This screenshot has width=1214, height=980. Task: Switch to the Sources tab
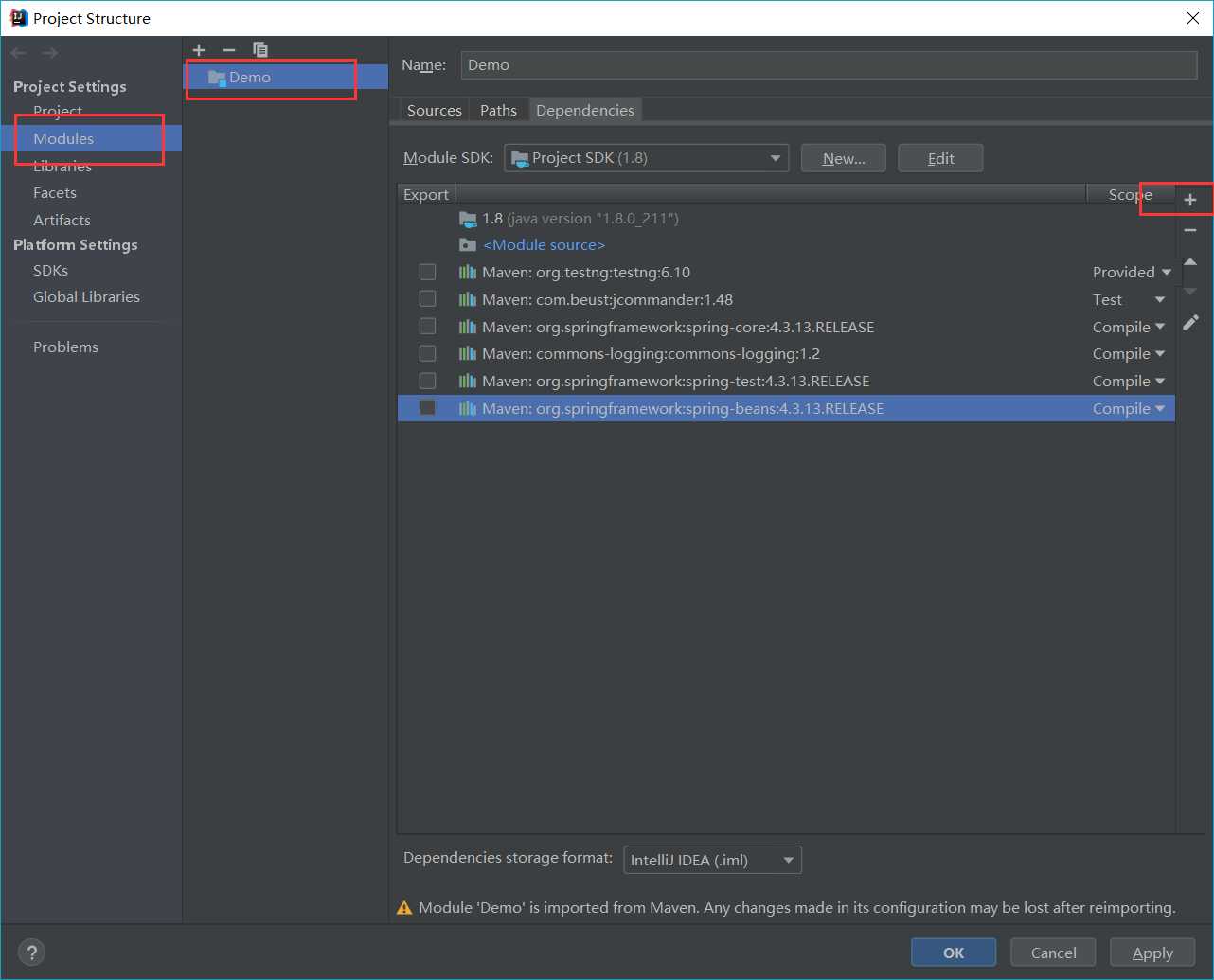pyautogui.click(x=435, y=111)
